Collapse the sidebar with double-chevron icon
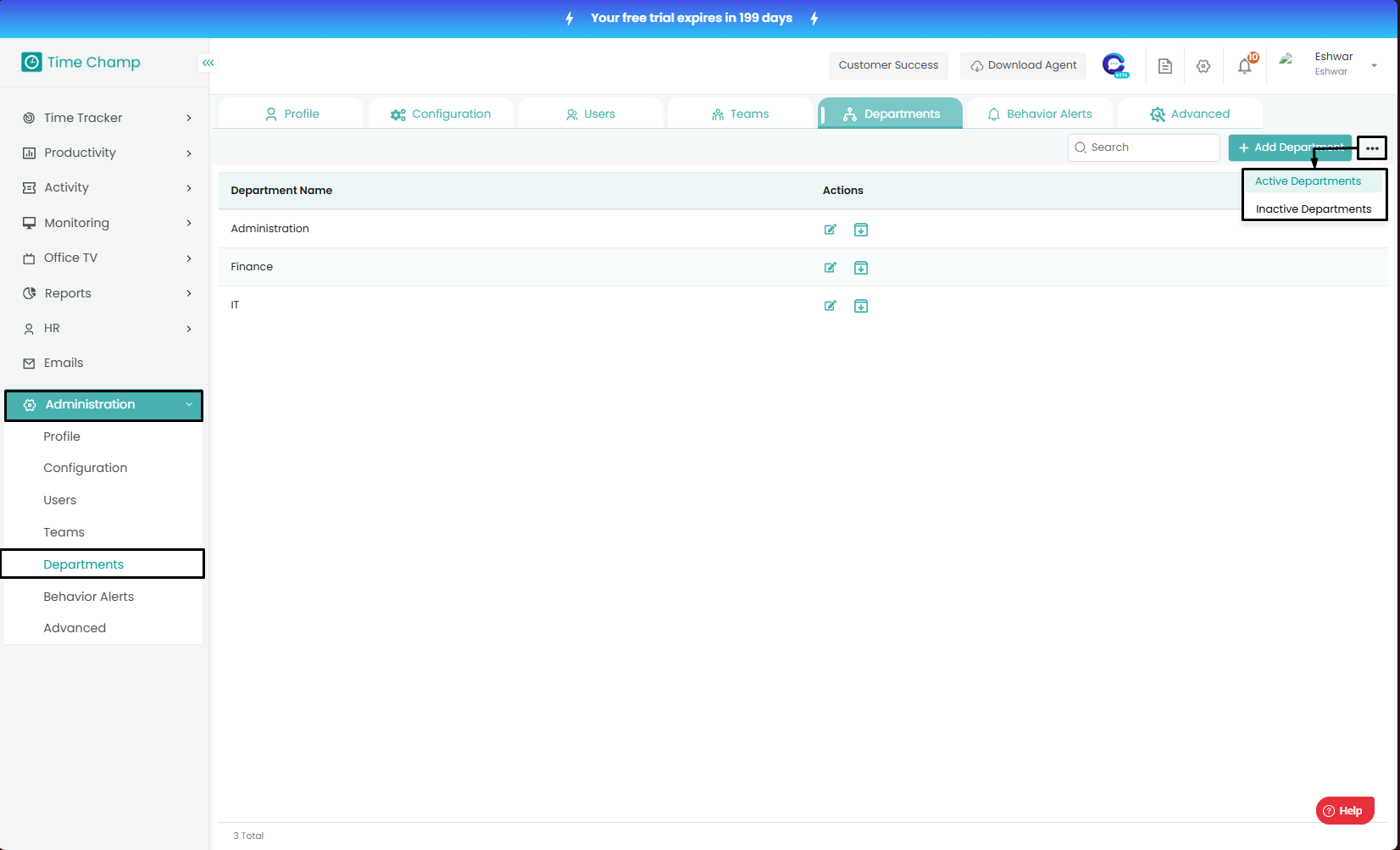 click(x=208, y=63)
